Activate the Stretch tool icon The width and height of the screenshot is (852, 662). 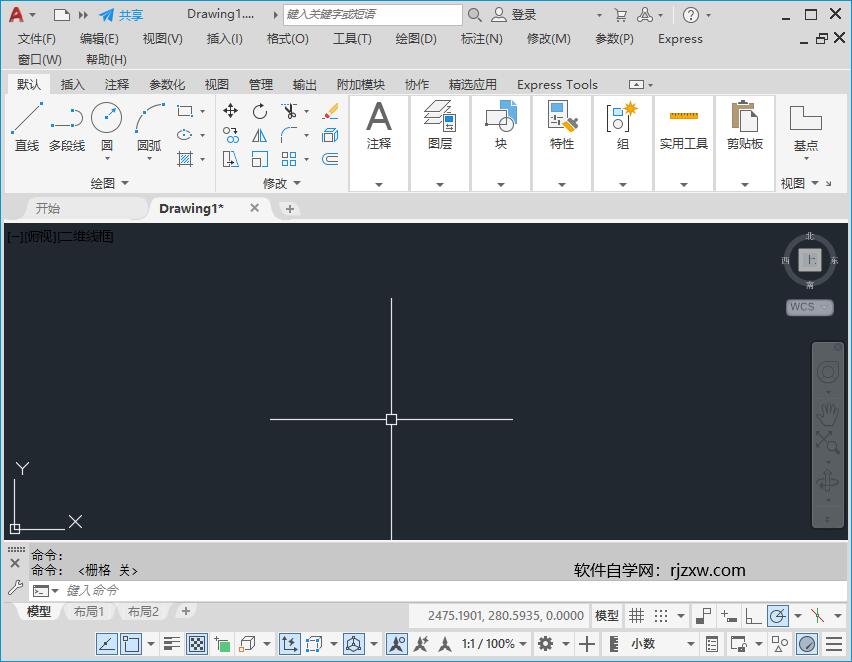[230, 159]
